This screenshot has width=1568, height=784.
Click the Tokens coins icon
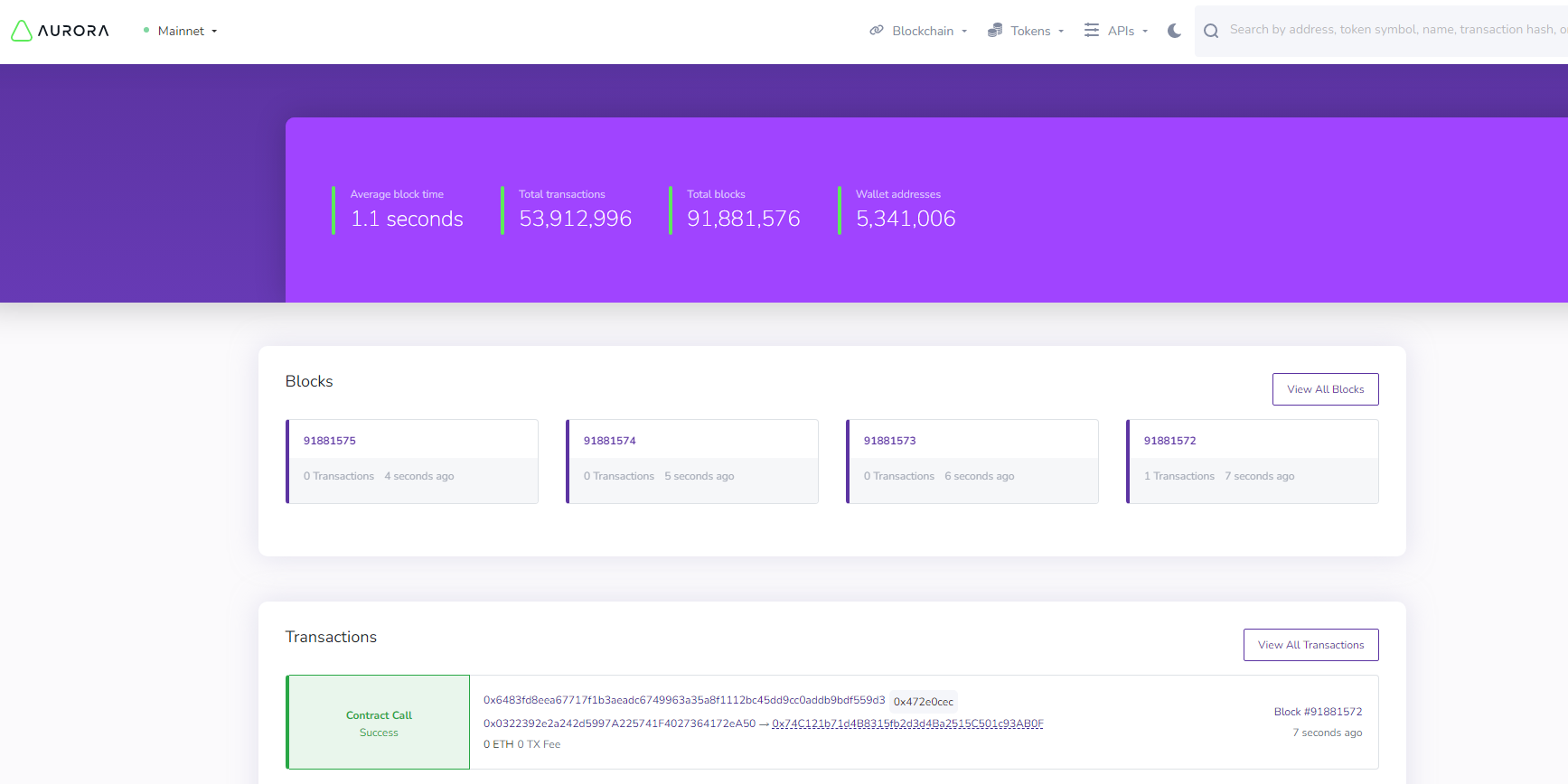995,31
